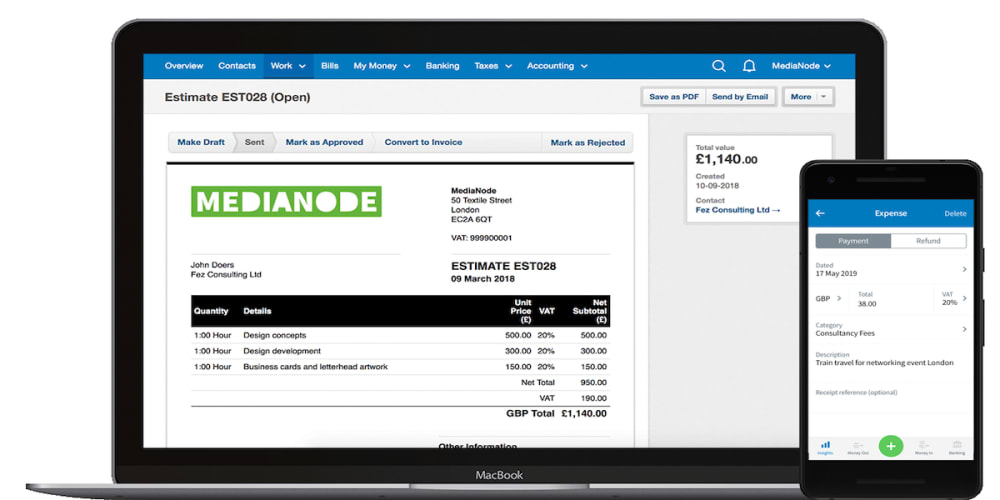
Task: Open the VAT 20% chevron on the phone
Action: click(x=964, y=298)
